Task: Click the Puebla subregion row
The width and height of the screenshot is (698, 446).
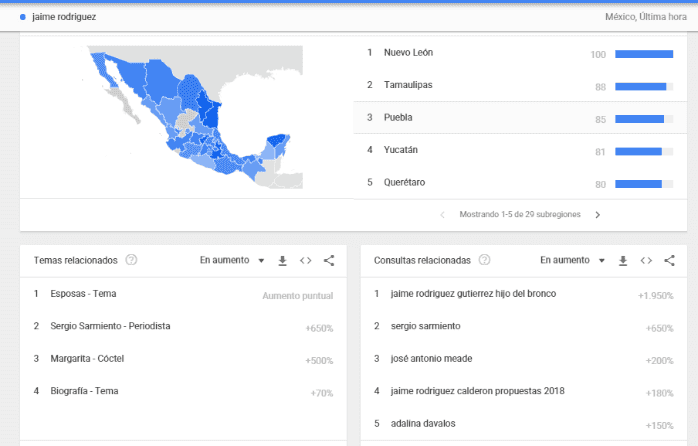Action: click(x=398, y=118)
